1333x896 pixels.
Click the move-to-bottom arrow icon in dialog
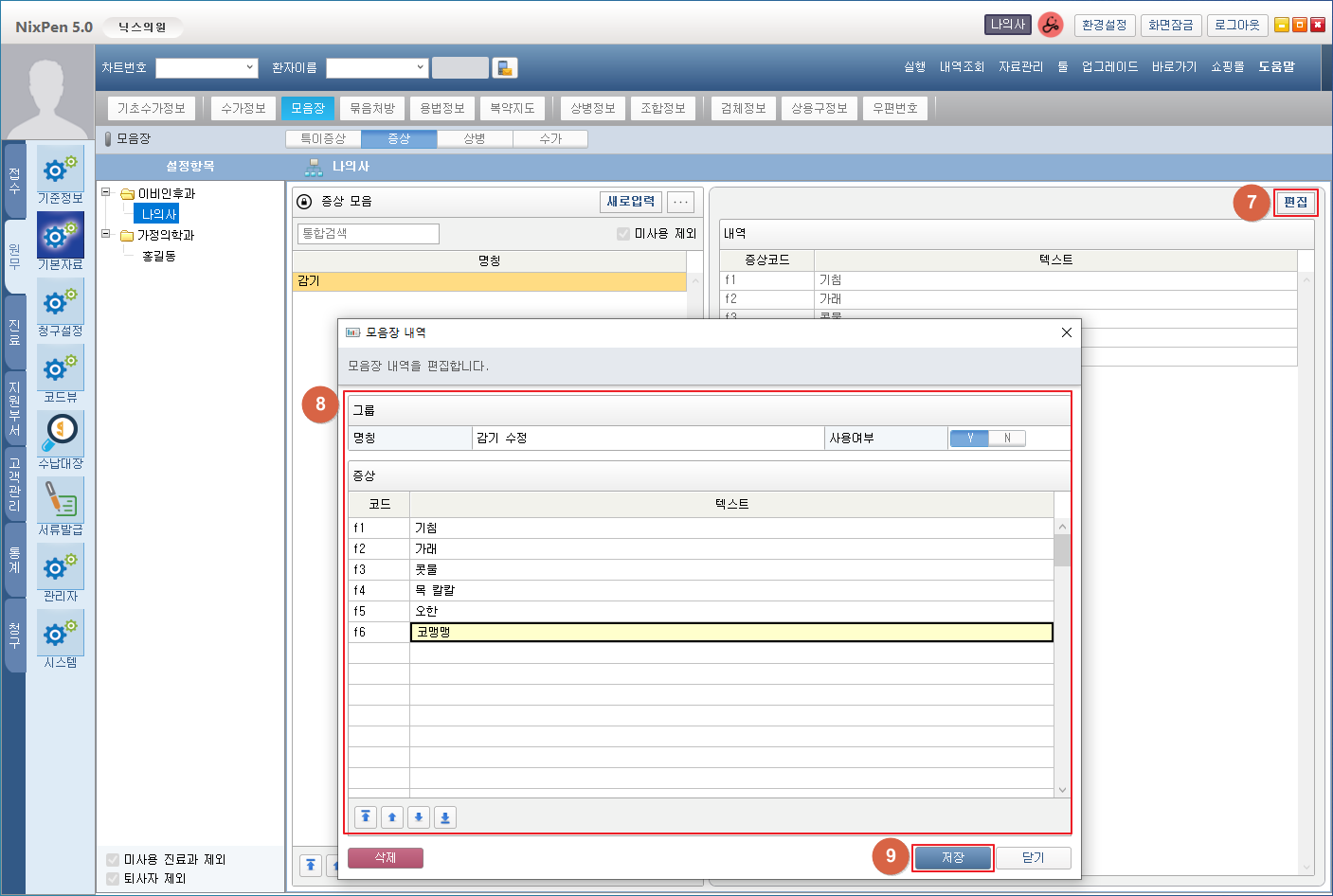coord(445,817)
